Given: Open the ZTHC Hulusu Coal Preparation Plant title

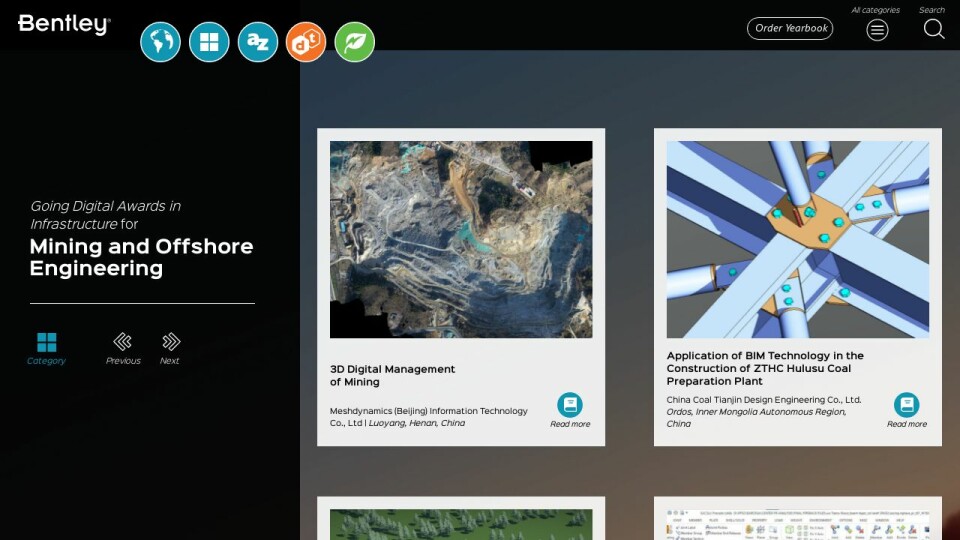Looking at the screenshot, I should 765,368.
